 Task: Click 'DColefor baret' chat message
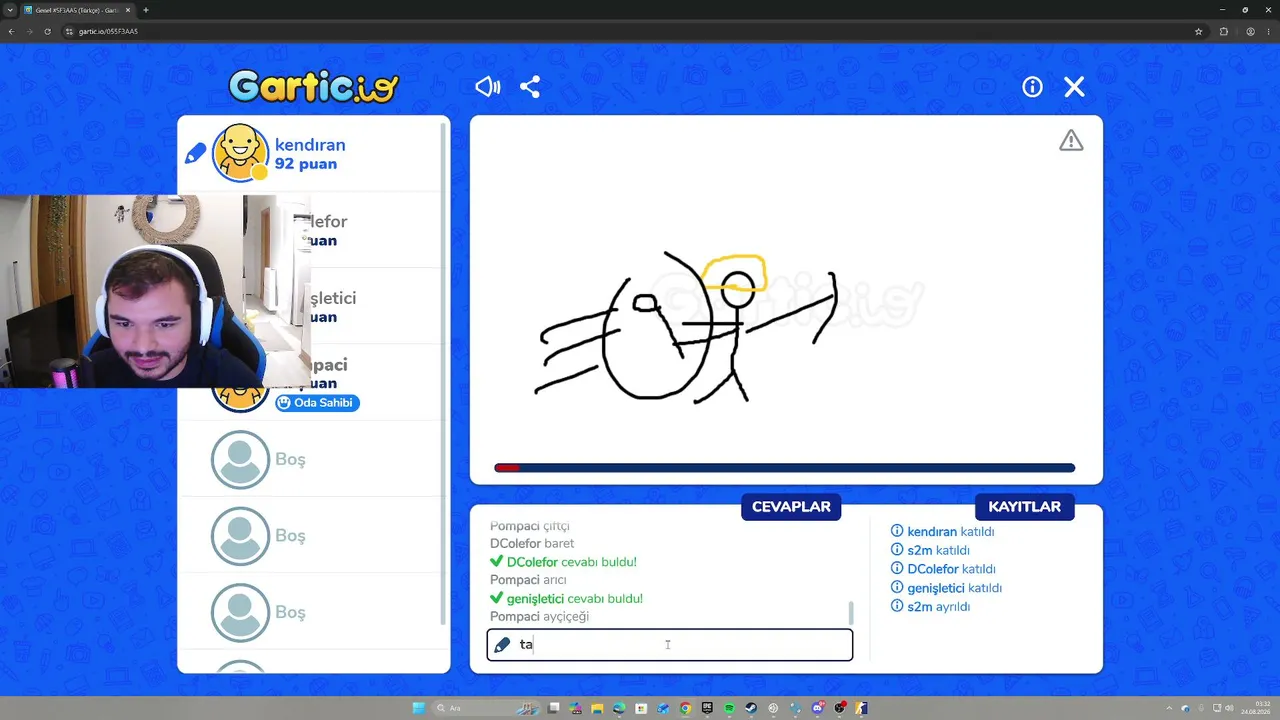pyautogui.click(x=532, y=544)
